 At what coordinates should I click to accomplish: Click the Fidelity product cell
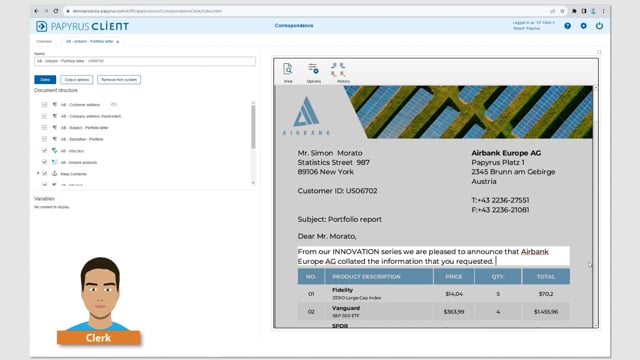[x=378, y=293]
